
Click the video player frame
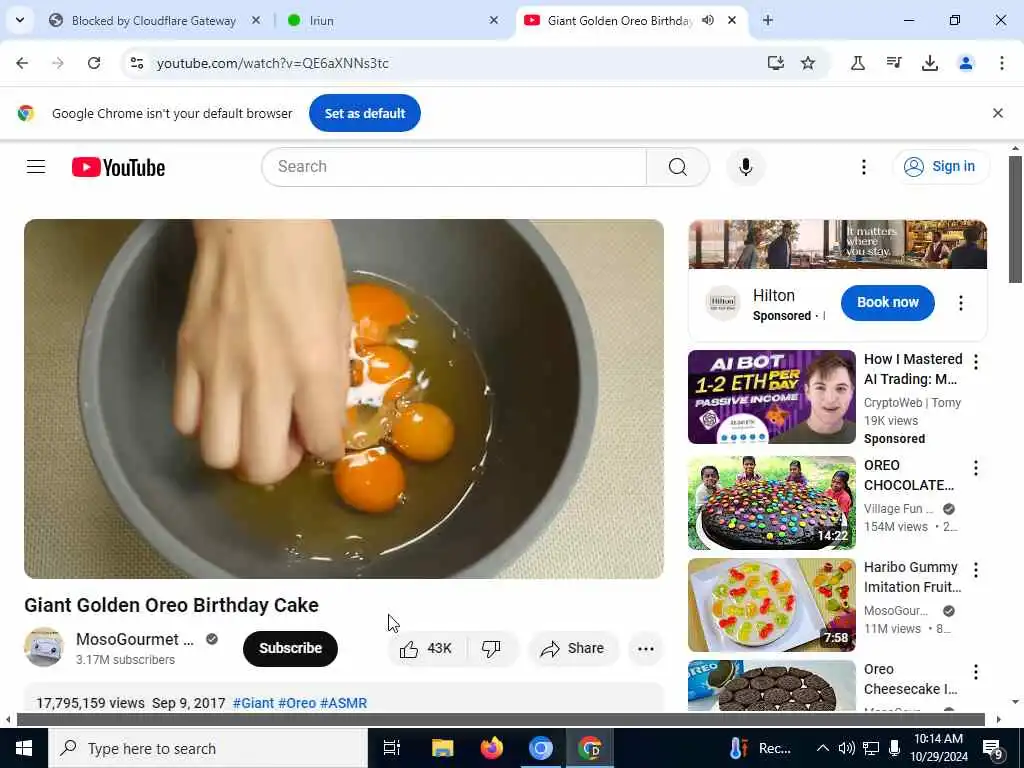pyautogui.click(x=344, y=398)
